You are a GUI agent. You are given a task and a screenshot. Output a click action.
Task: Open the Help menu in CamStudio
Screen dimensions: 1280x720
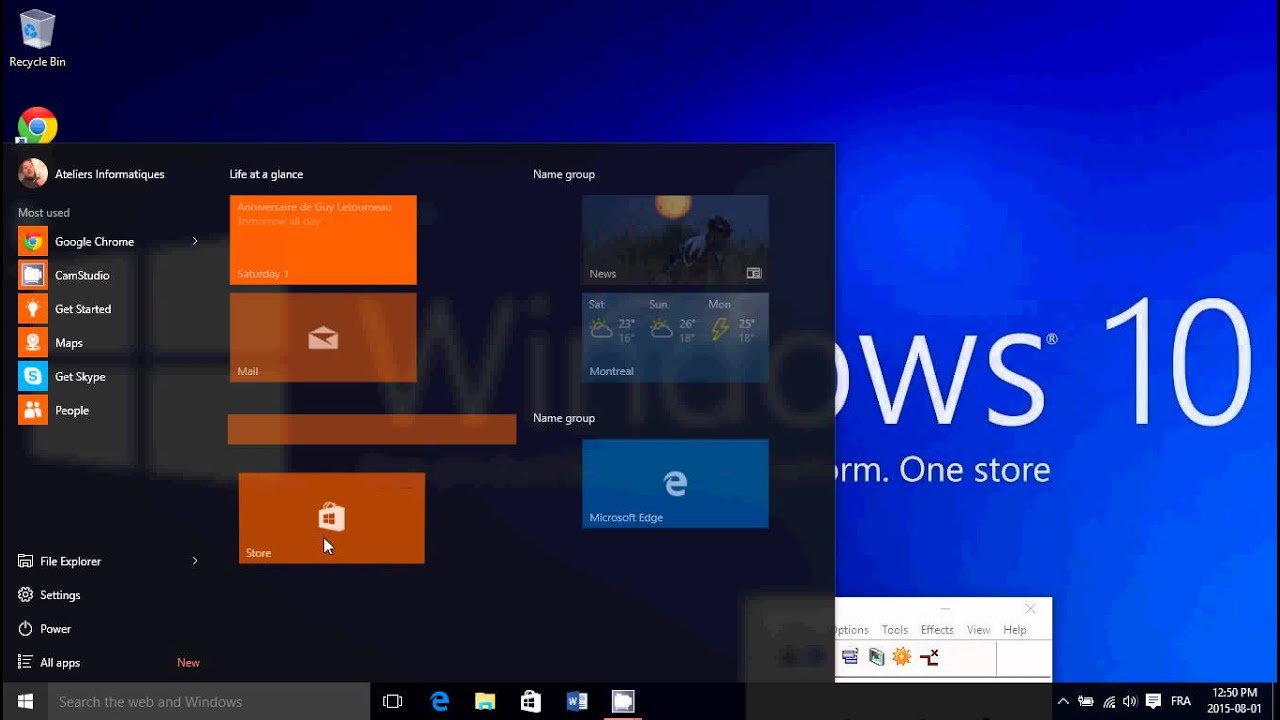[x=1015, y=630]
